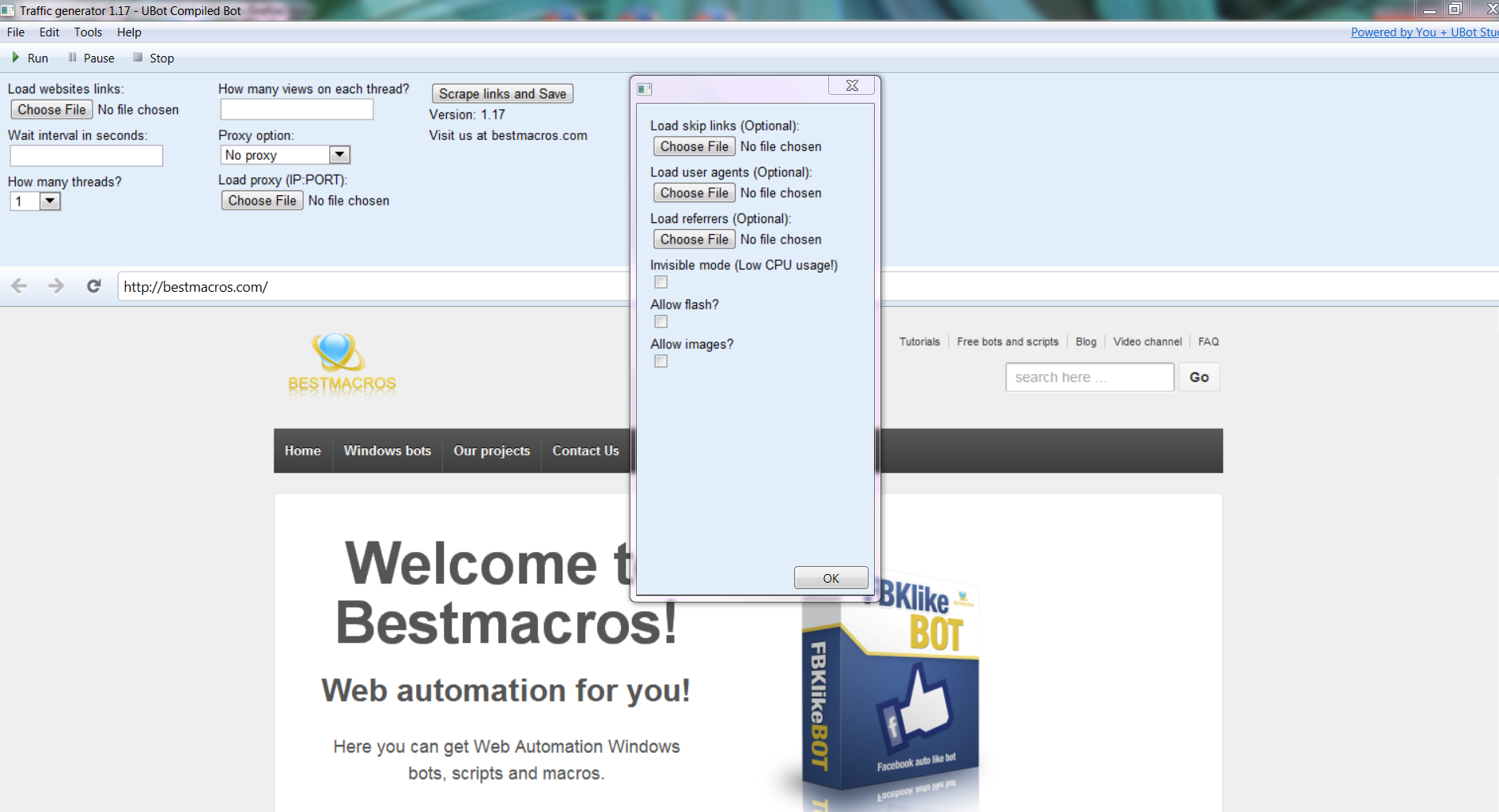Tick the Allow images checkbox

pyautogui.click(x=661, y=361)
